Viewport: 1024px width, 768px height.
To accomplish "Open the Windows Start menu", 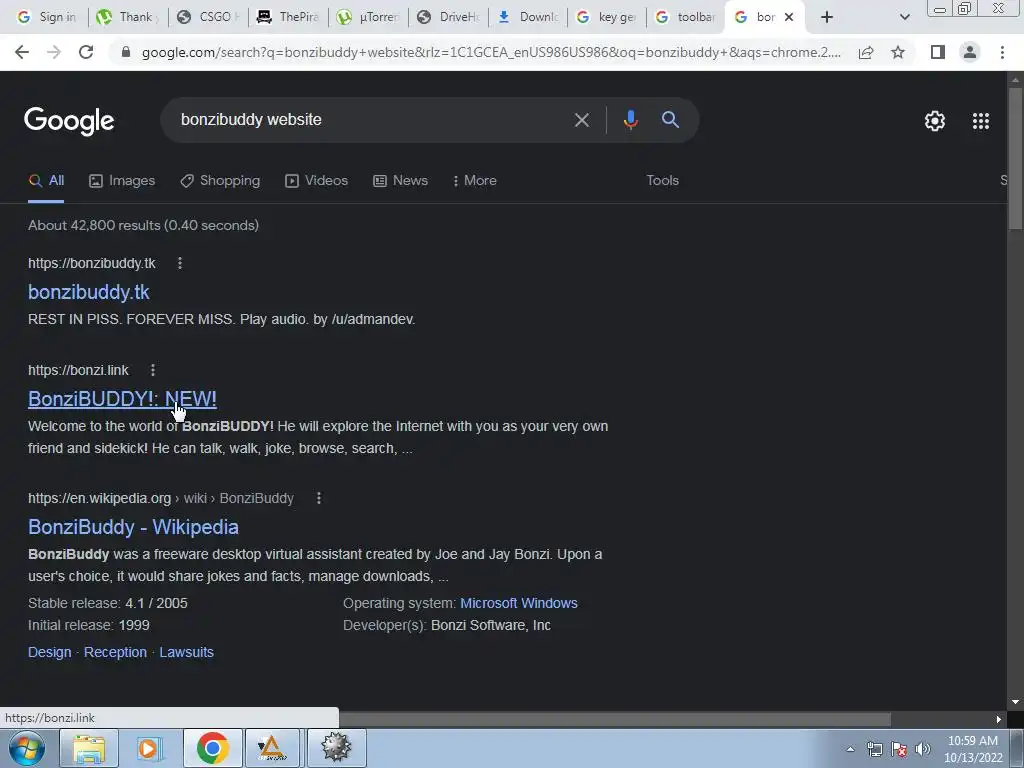I will tap(26, 748).
